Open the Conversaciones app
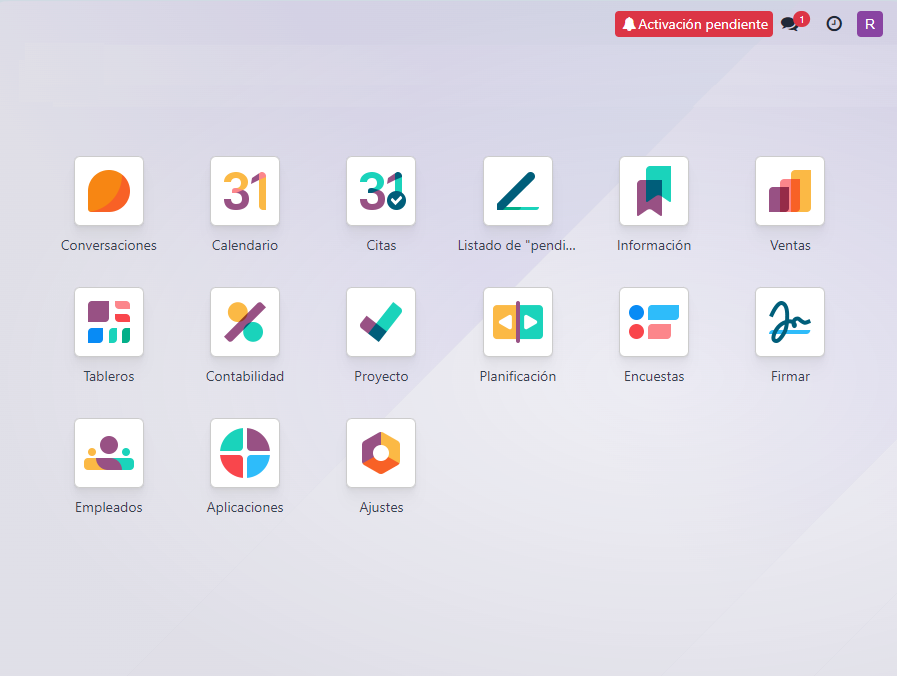897x676 pixels. pyautogui.click(x=109, y=191)
